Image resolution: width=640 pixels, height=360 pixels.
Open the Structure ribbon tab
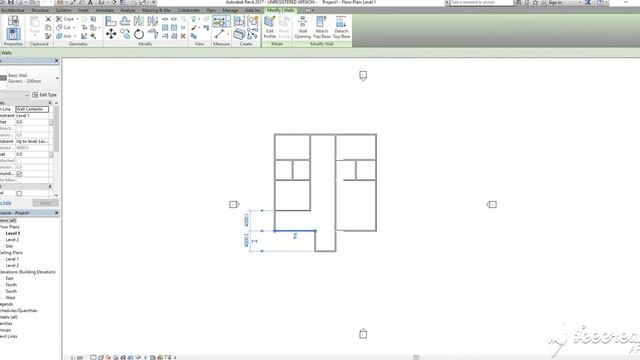40,10
